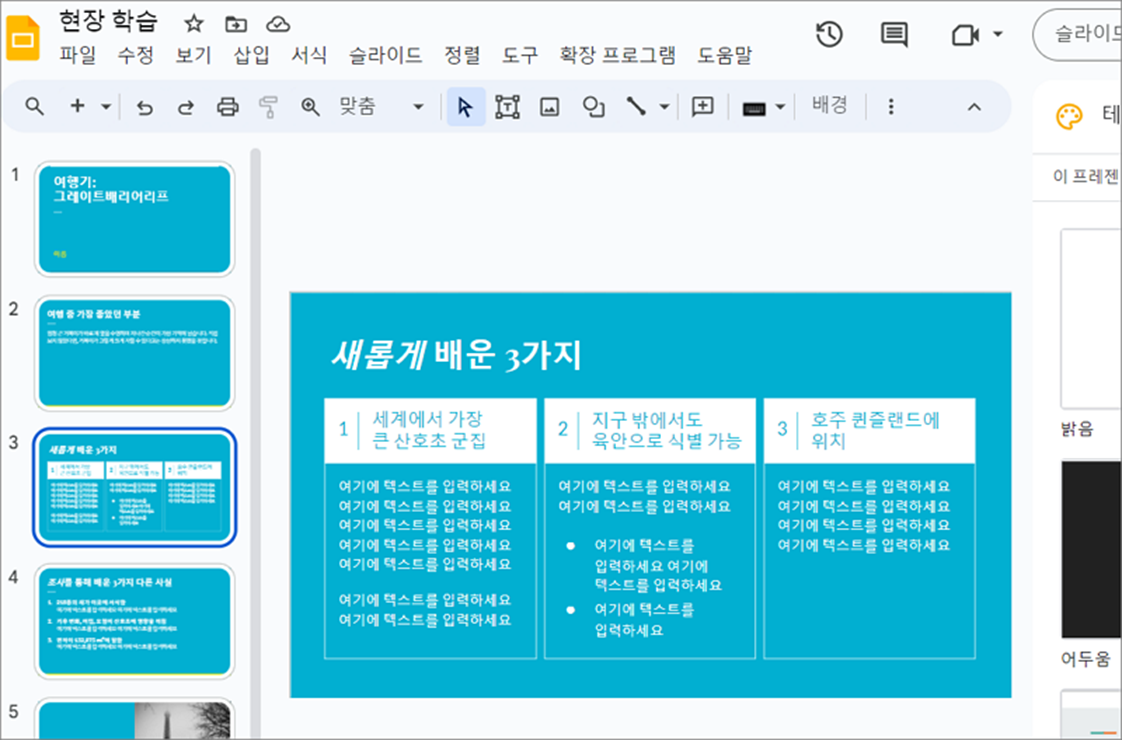Viewport: 1122px width, 740px height.
Task: Choose the 밝음 light theme thumbnail
Action: 1091,318
